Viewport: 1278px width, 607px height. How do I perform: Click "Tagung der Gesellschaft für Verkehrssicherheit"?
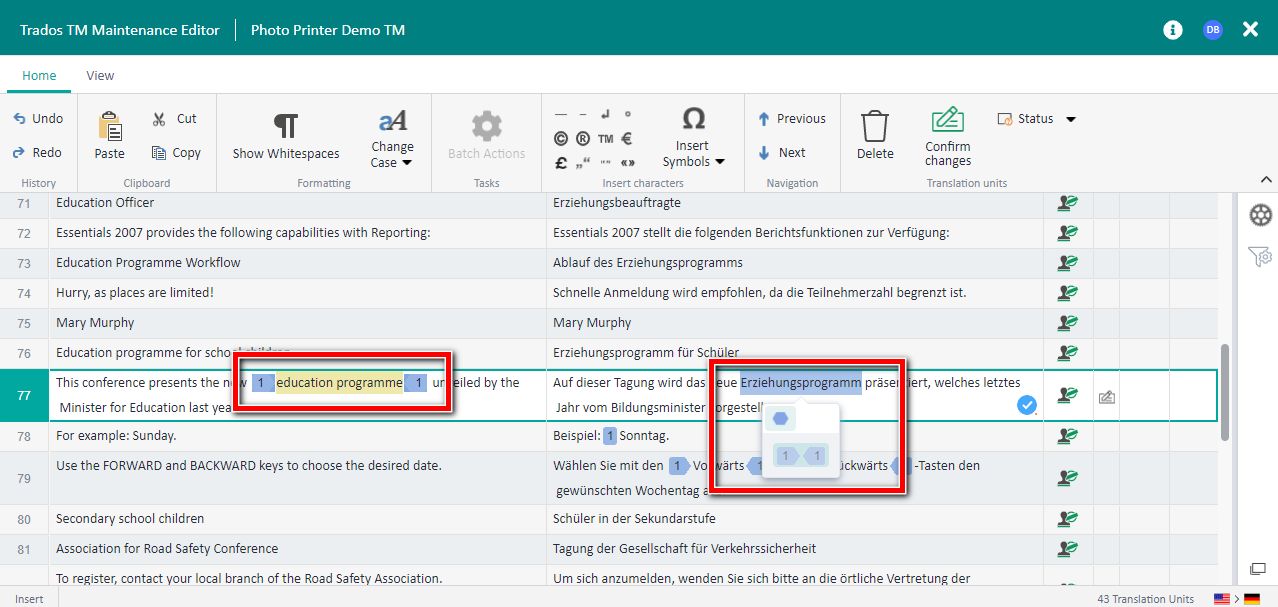tap(684, 549)
